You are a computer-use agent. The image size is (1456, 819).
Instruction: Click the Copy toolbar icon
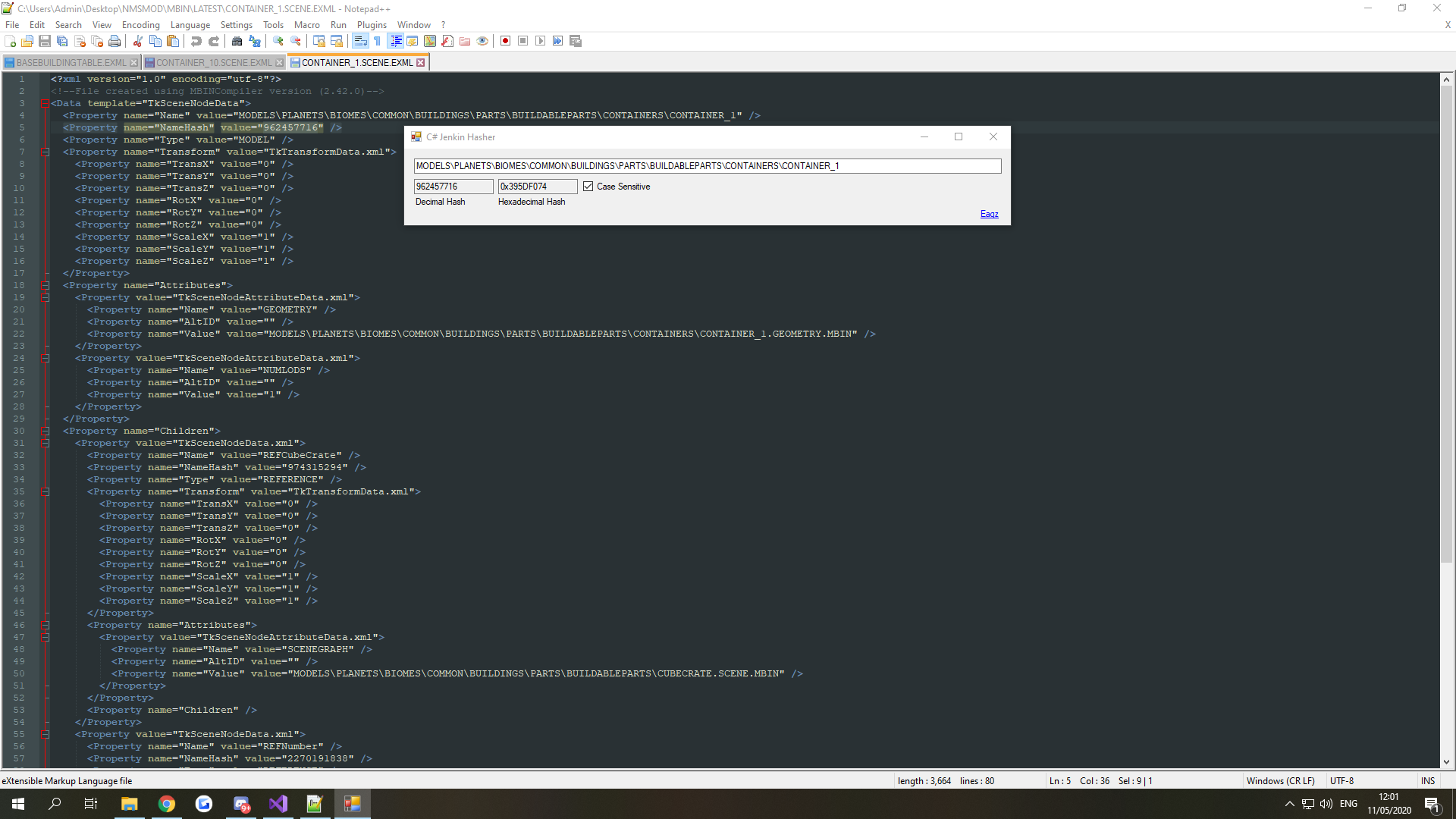[155, 41]
